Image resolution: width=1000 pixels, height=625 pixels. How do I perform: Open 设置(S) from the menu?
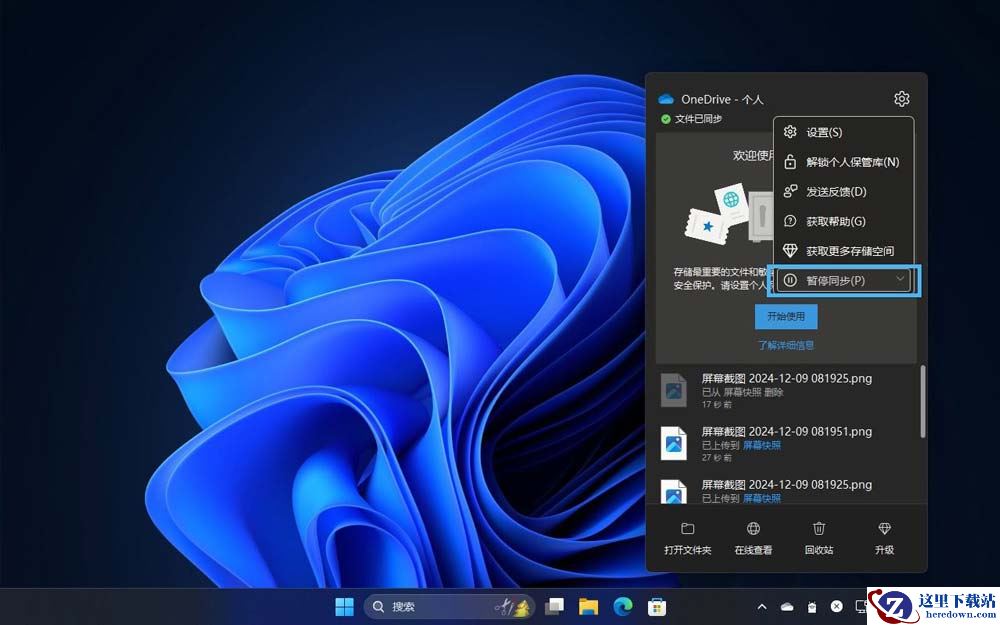(843, 132)
